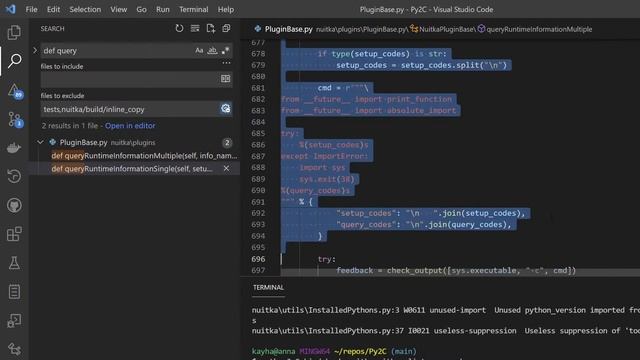The height and width of the screenshot is (360, 640).
Task: Open the bottom activity bar graph icon
Action: tap(14, 349)
